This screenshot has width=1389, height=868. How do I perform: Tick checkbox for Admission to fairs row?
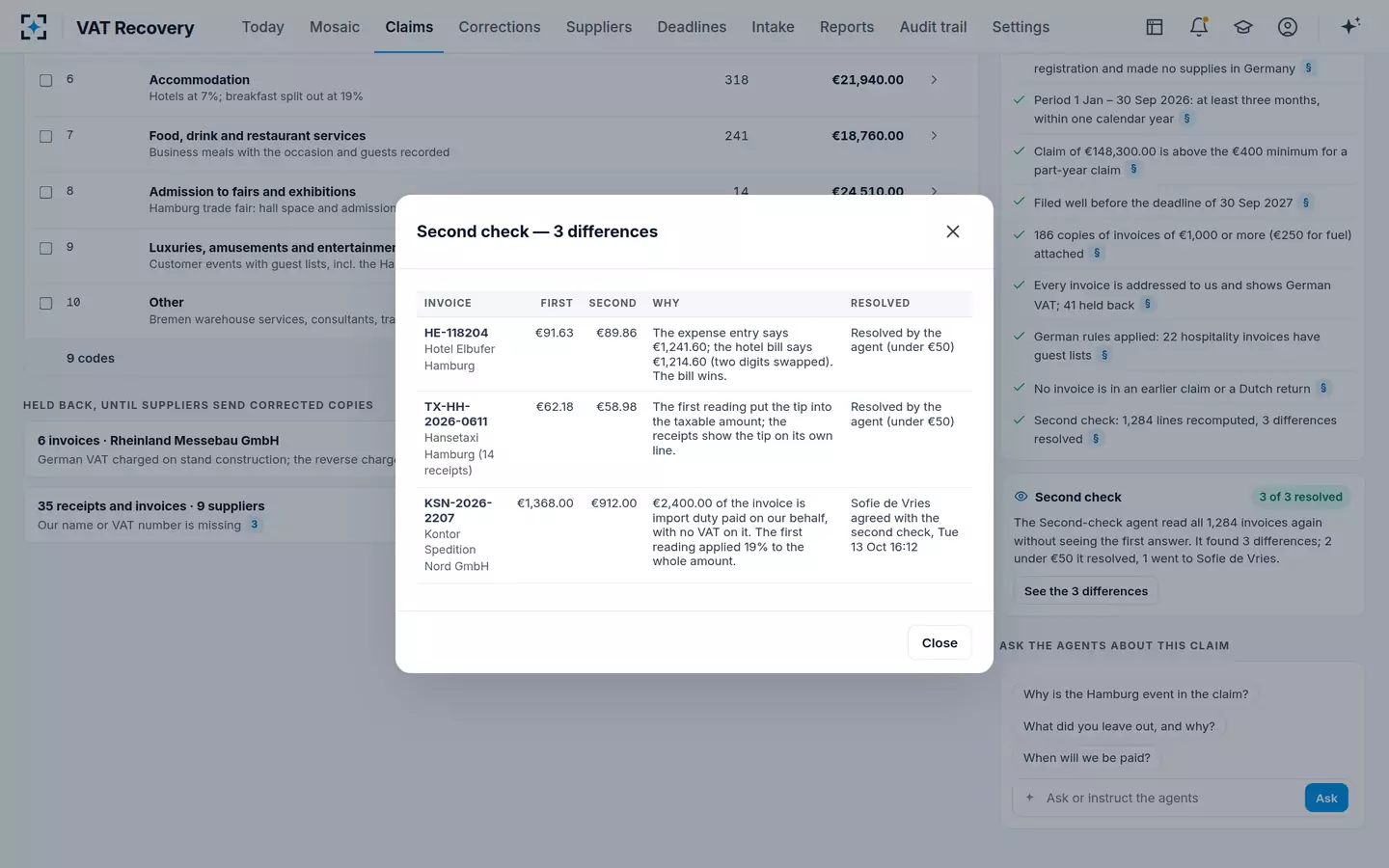click(x=45, y=192)
